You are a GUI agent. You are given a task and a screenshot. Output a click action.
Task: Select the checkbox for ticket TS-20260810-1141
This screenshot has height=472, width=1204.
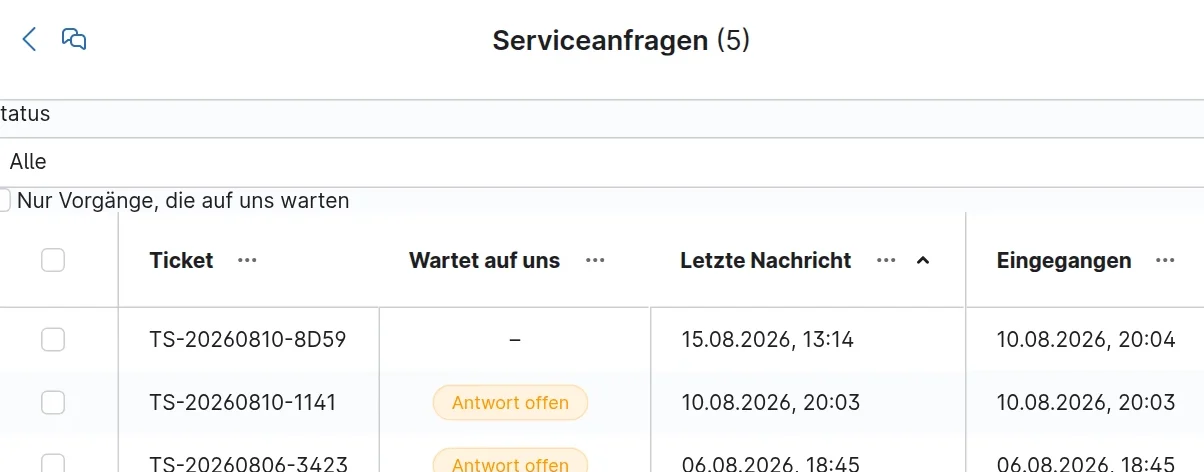(53, 403)
